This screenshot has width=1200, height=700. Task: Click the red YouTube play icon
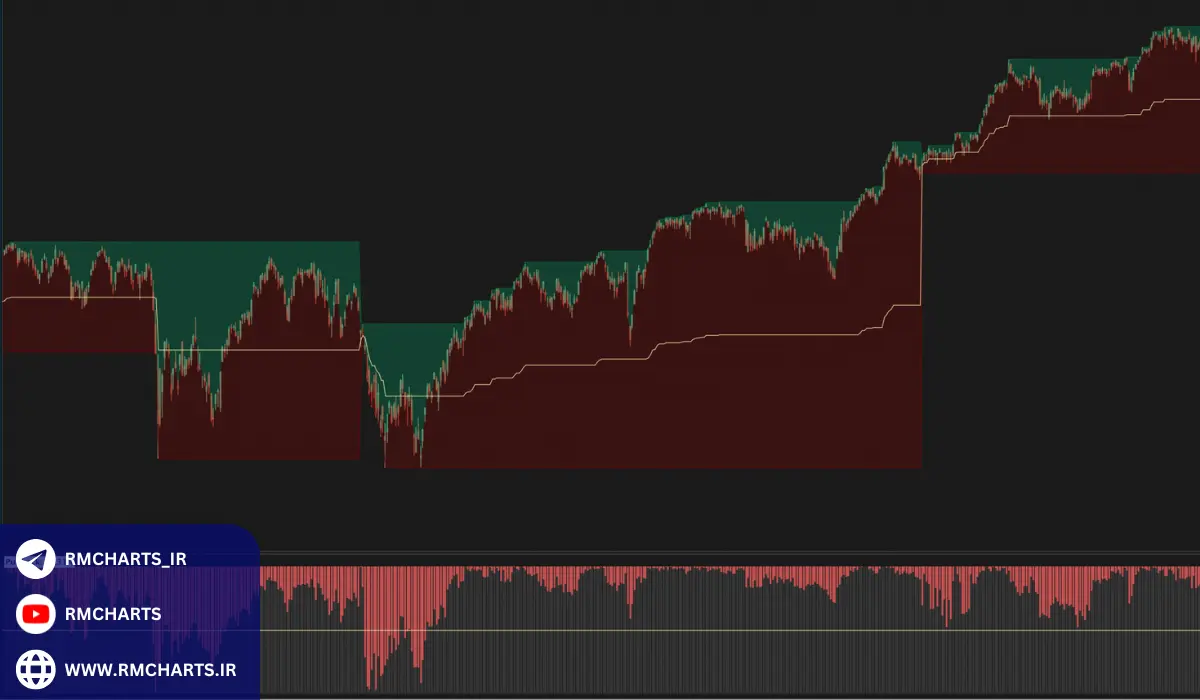click(x=36, y=614)
